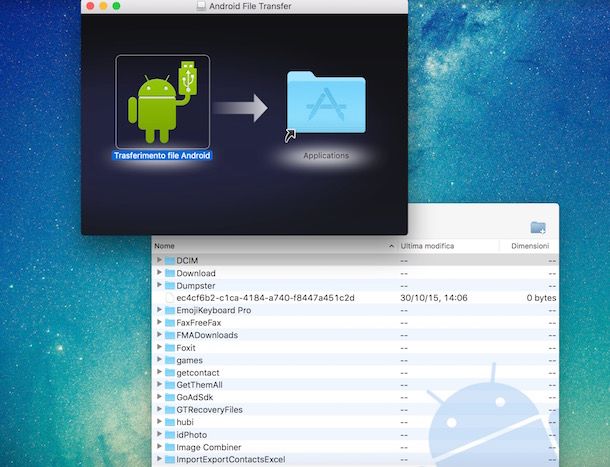The width and height of the screenshot is (610, 467).
Task: Select the games folder icon
Action: [x=169, y=360]
